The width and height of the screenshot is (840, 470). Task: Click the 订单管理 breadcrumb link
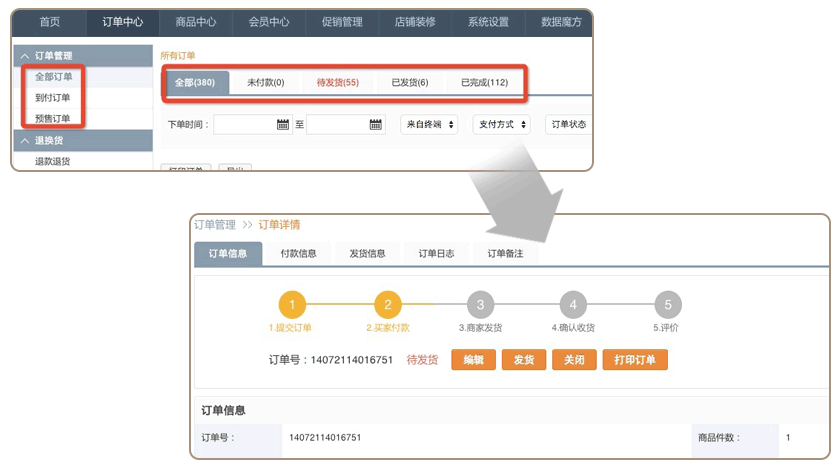(x=214, y=225)
